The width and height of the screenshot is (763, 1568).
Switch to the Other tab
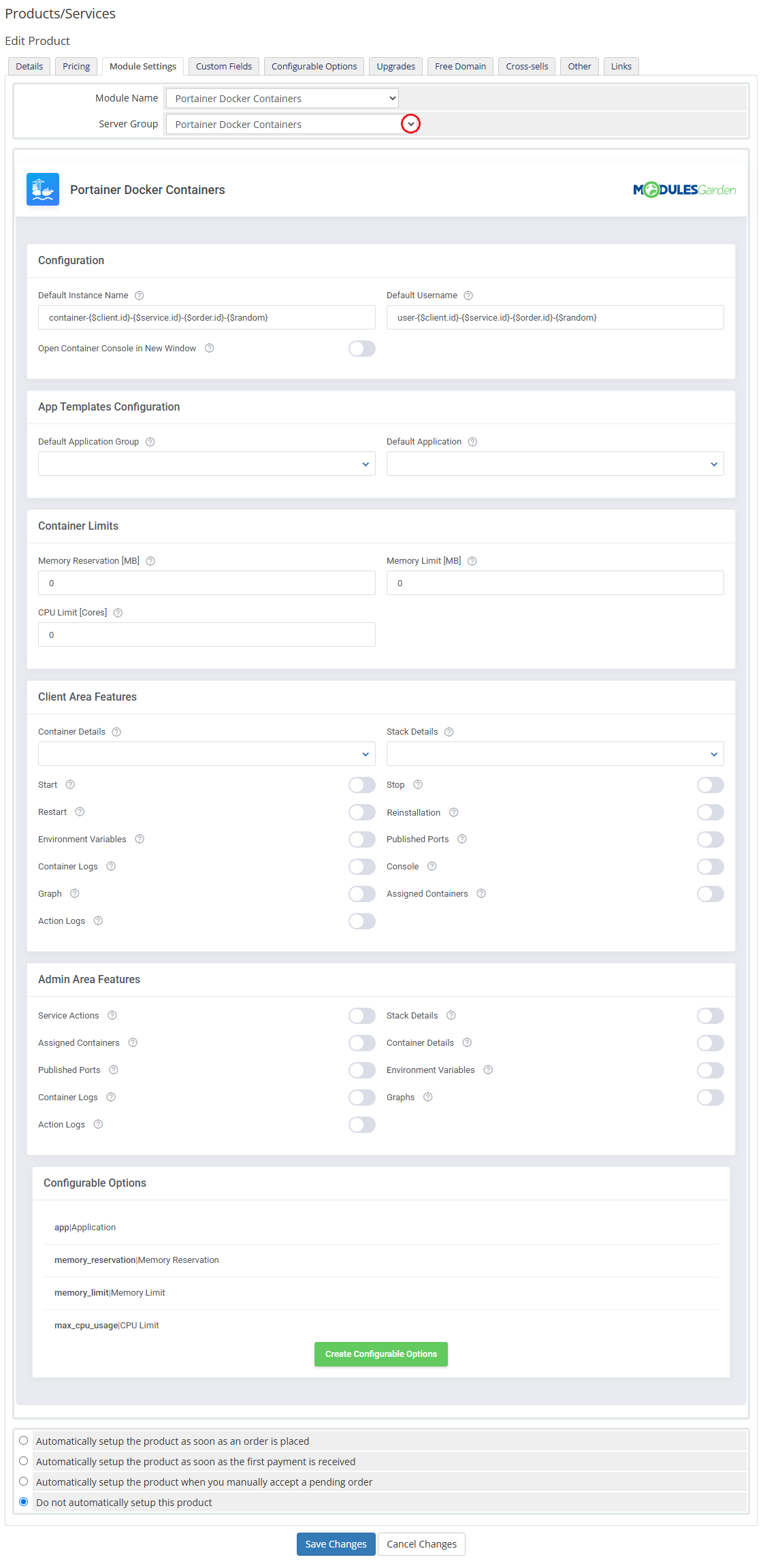pyautogui.click(x=580, y=66)
